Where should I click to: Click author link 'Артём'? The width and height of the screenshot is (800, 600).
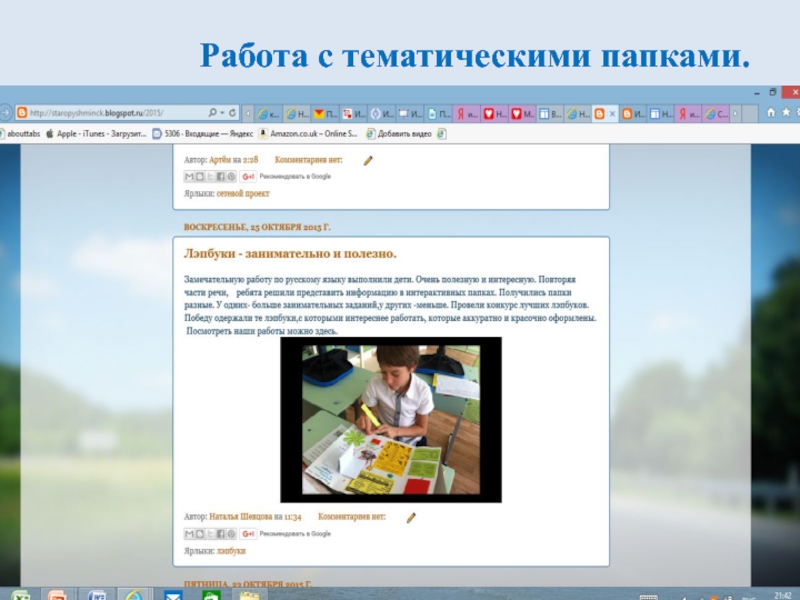(x=220, y=160)
